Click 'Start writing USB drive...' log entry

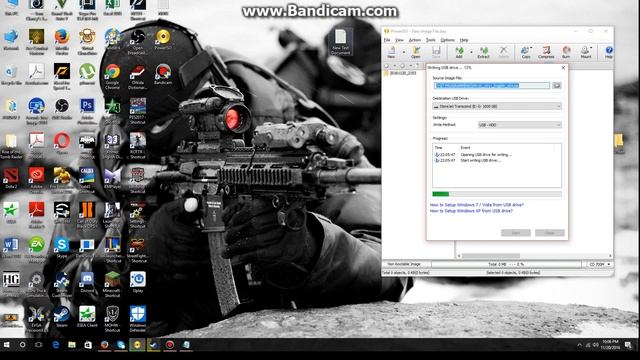point(480,160)
